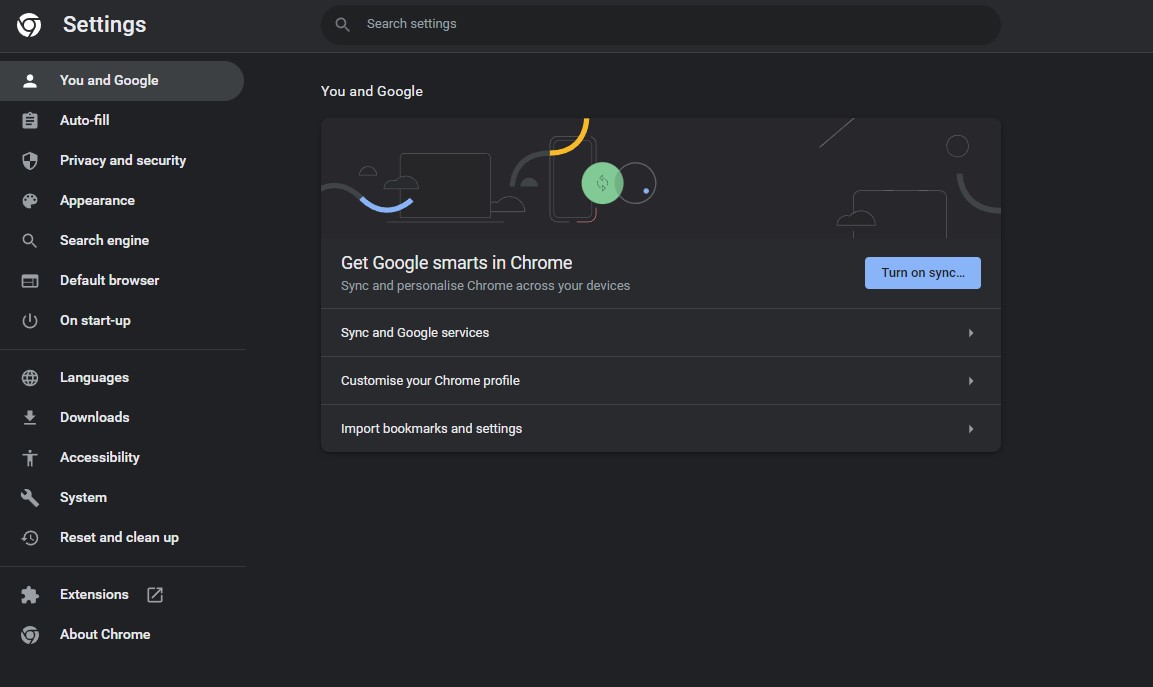Click the external link icon next to Extensions
The height and width of the screenshot is (687, 1153).
pos(154,594)
